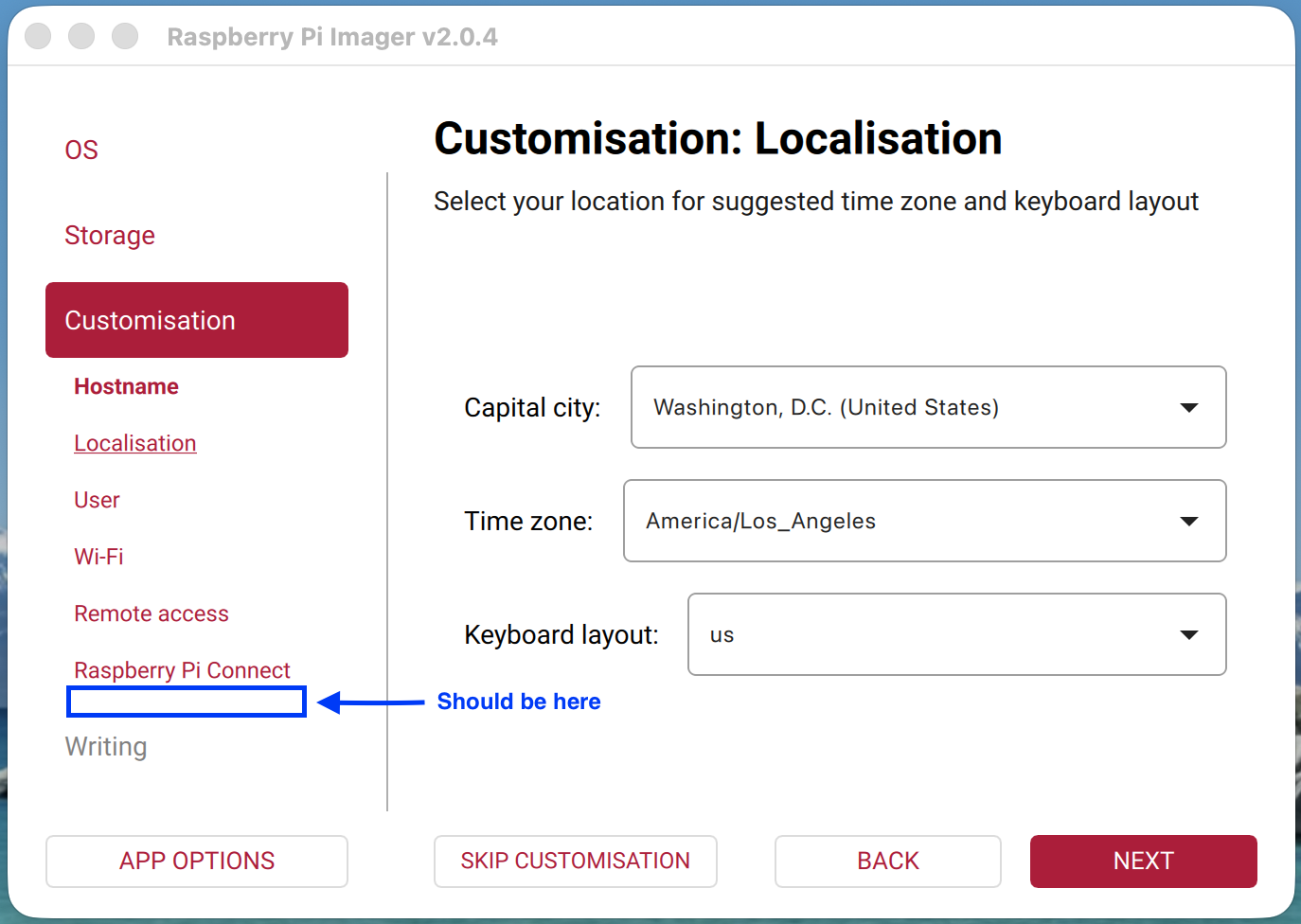Click the Capital city dropdown arrow
This screenshot has height=924, width=1301.
(x=1188, y=407)
